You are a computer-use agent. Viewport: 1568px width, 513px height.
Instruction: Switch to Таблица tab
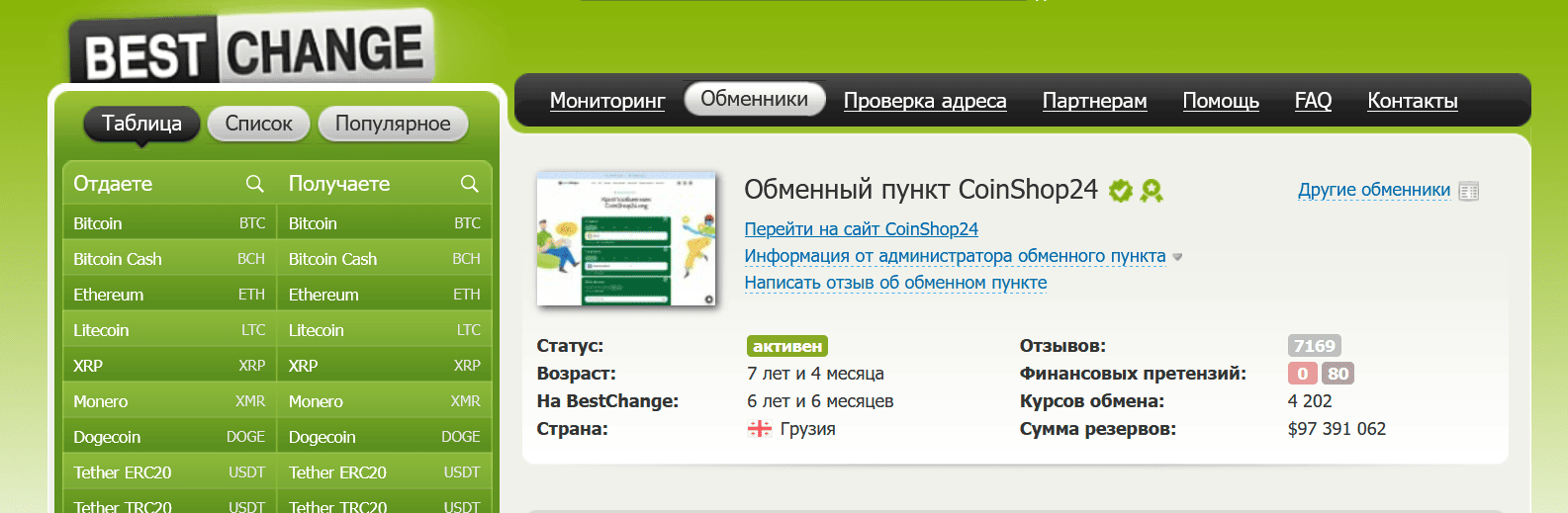click(x=141, y=124)
